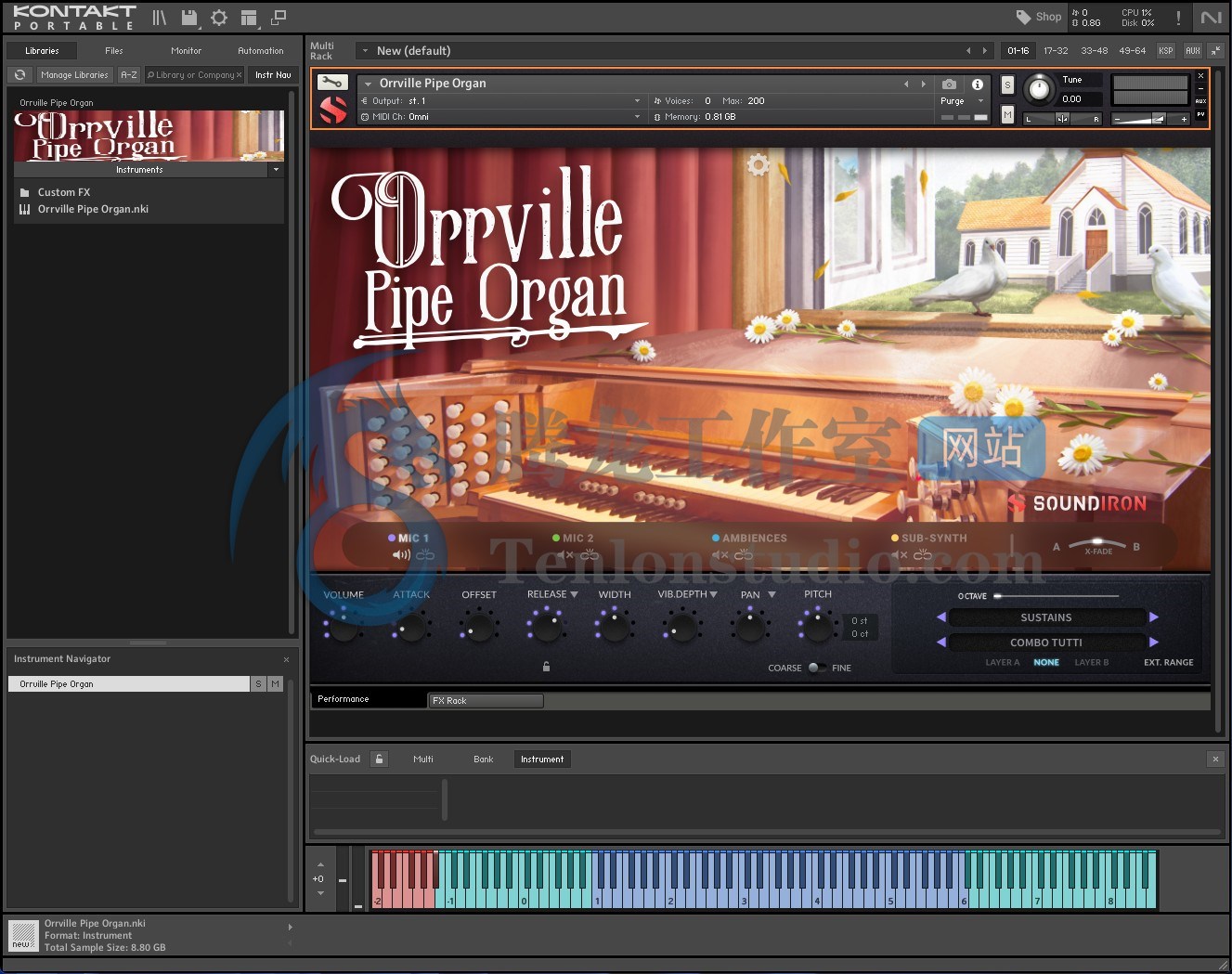Screen dimensions: 1232x974
Task: Click the KSP button
Action: click(1166, 51)
